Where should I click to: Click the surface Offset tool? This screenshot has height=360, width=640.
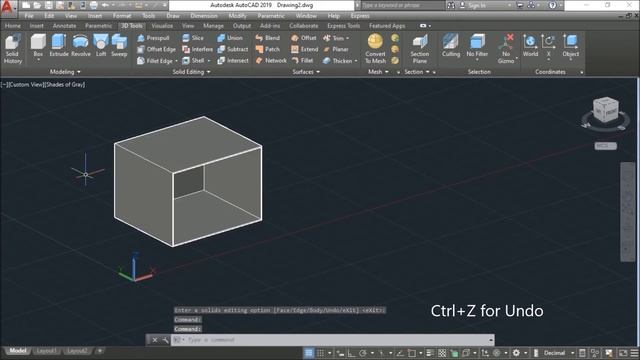(304, 38)
